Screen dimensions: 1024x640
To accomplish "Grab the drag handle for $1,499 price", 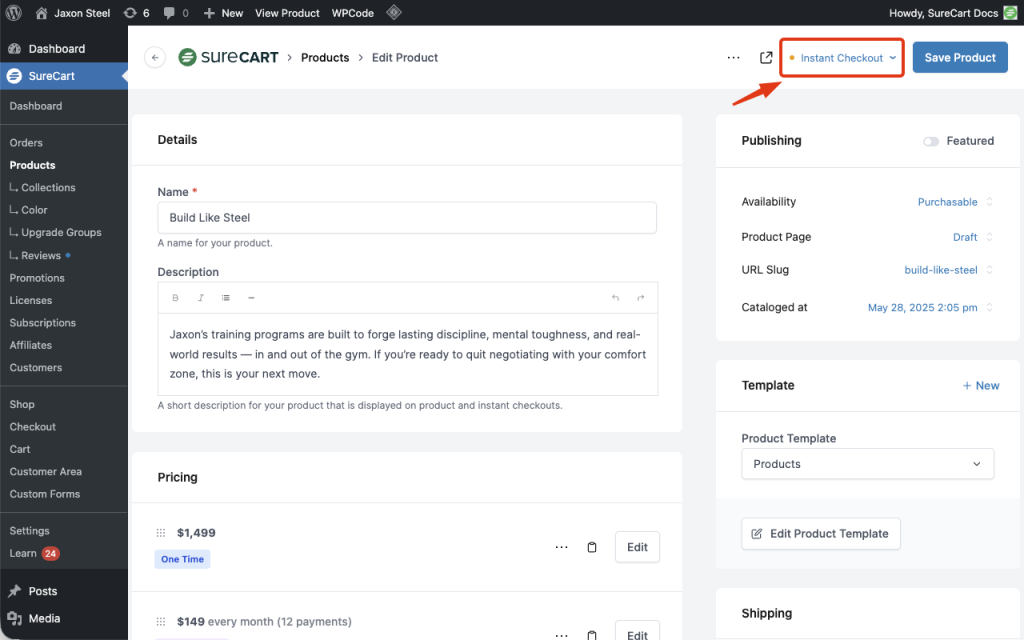I will [161, 533].
